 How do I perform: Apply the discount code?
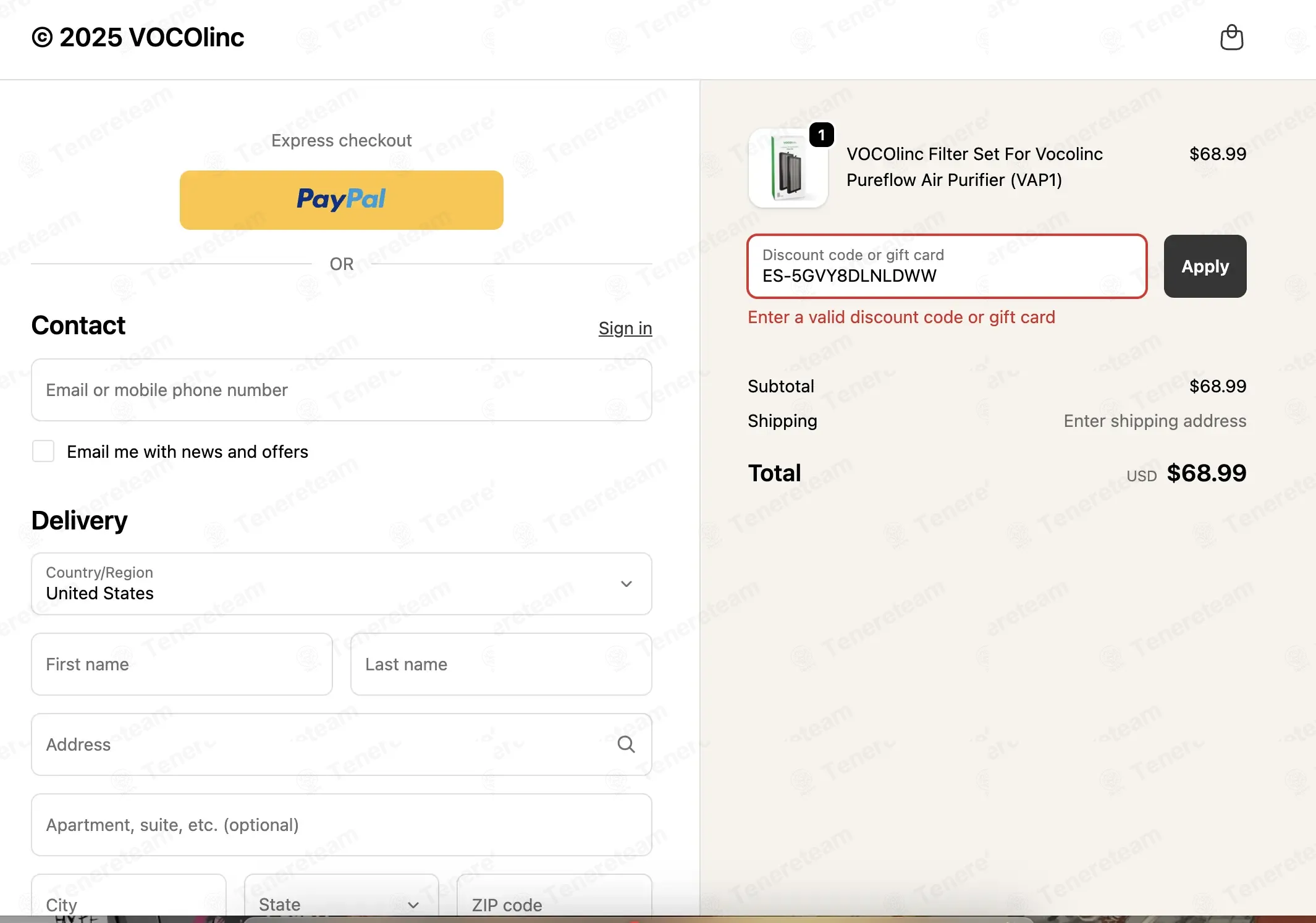[1205, 266]
